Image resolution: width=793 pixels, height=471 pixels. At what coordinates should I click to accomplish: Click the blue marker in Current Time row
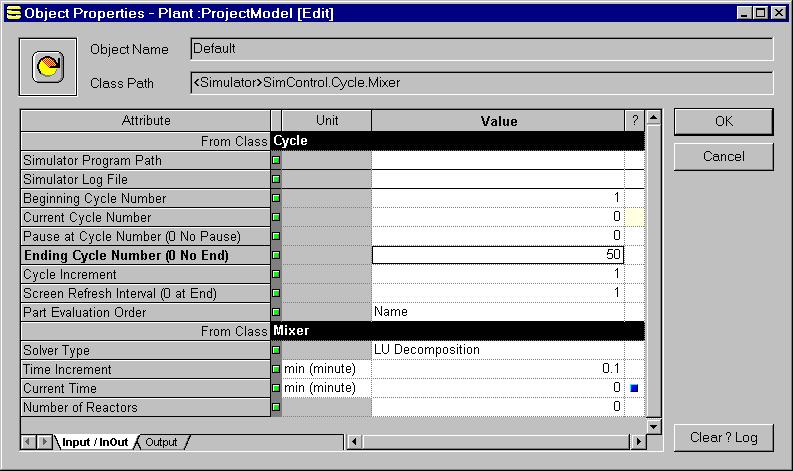click(634, 388)
